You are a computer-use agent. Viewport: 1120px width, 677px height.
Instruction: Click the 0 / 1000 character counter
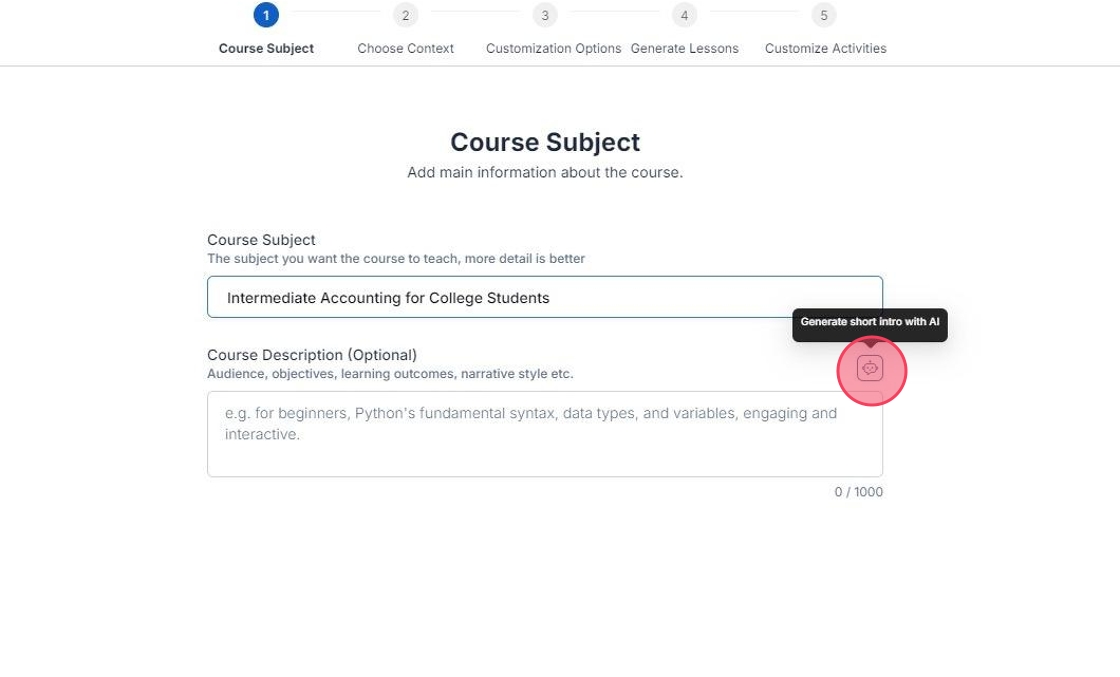click(858, 492)
